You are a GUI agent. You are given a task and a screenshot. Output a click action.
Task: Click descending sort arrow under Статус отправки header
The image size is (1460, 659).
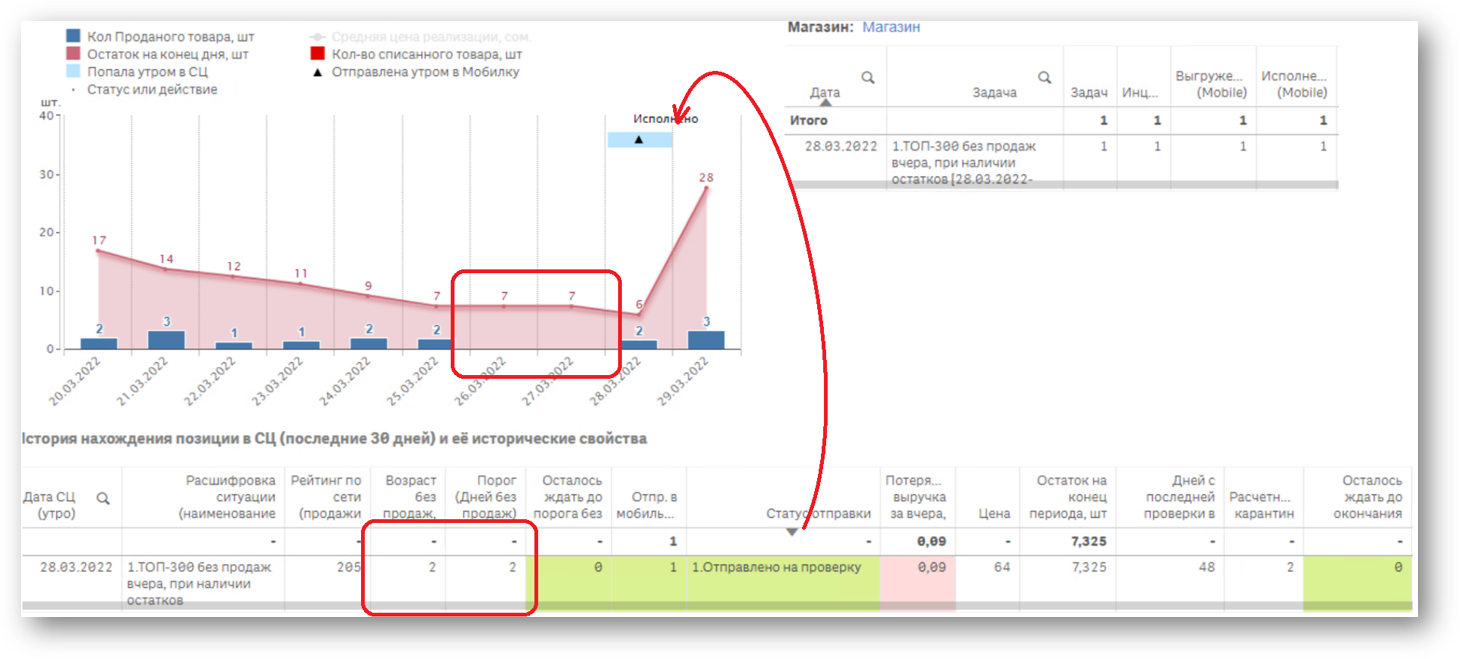pyautogui.click(x=791, y=532)
